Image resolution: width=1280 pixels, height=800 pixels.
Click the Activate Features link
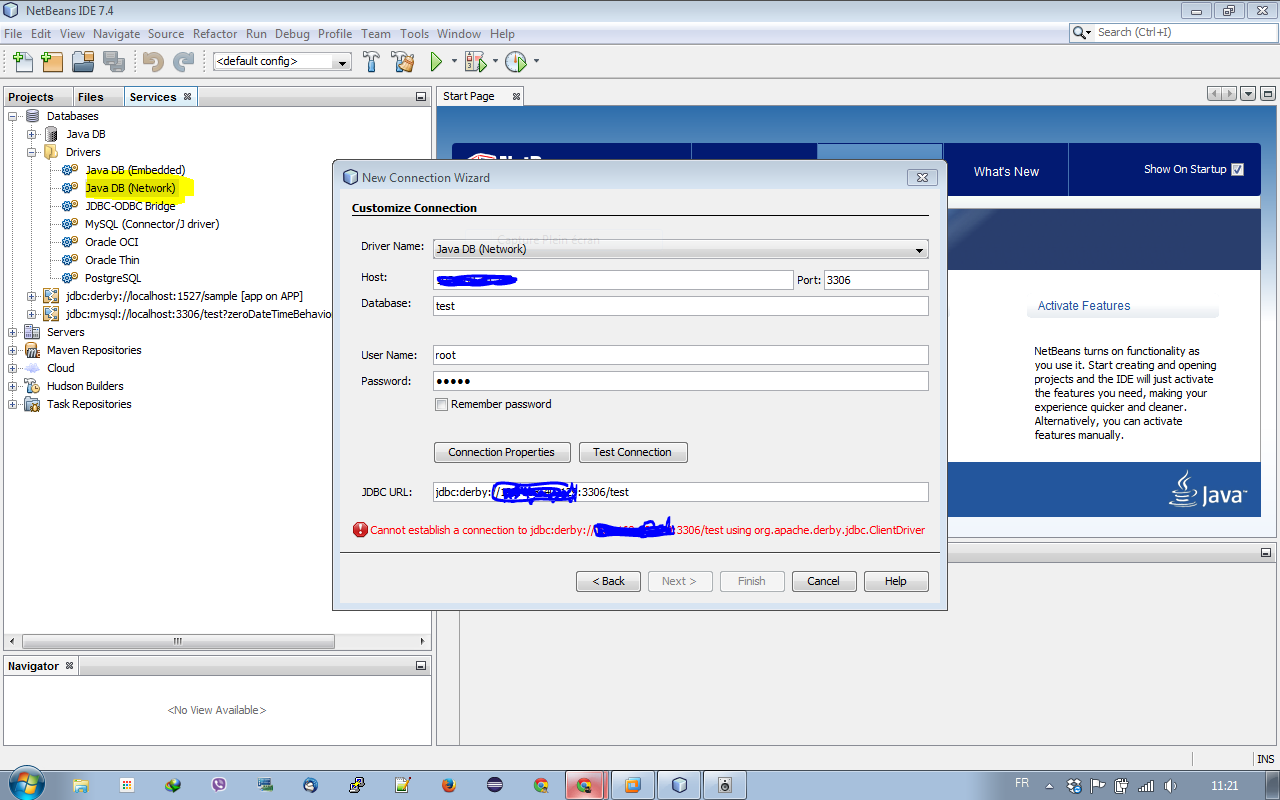(1084, 306)
